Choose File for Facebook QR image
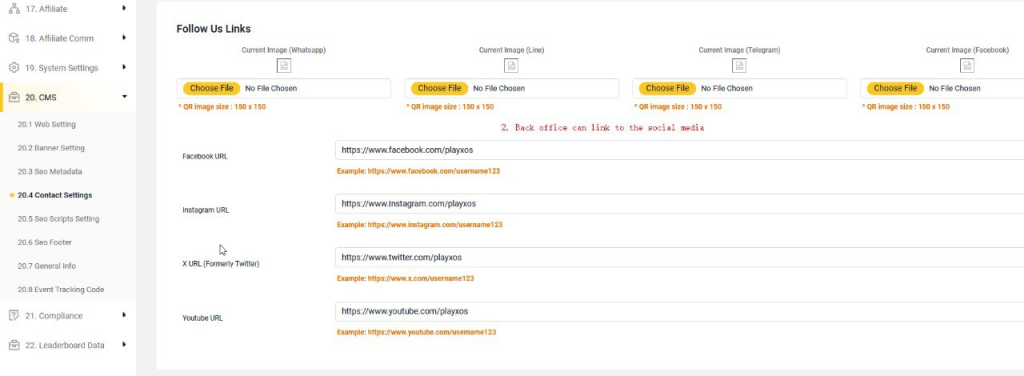1024x376 pixels. click(895, 88)
